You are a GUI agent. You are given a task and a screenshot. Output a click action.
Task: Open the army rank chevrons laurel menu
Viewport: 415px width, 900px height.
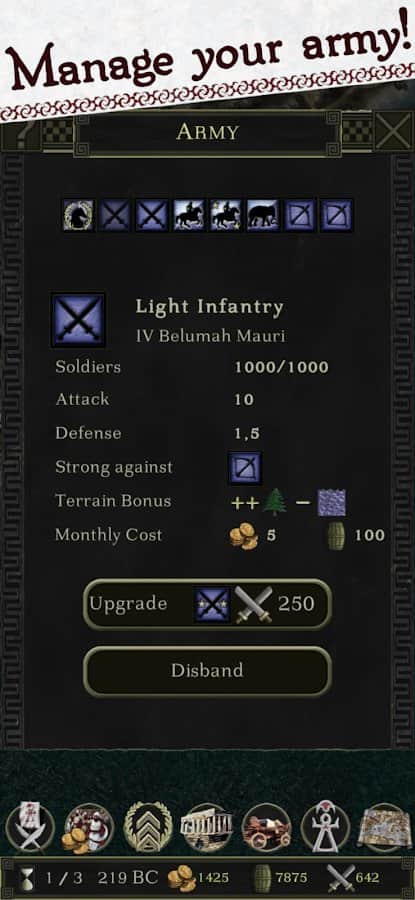click(x=148, y=827)
